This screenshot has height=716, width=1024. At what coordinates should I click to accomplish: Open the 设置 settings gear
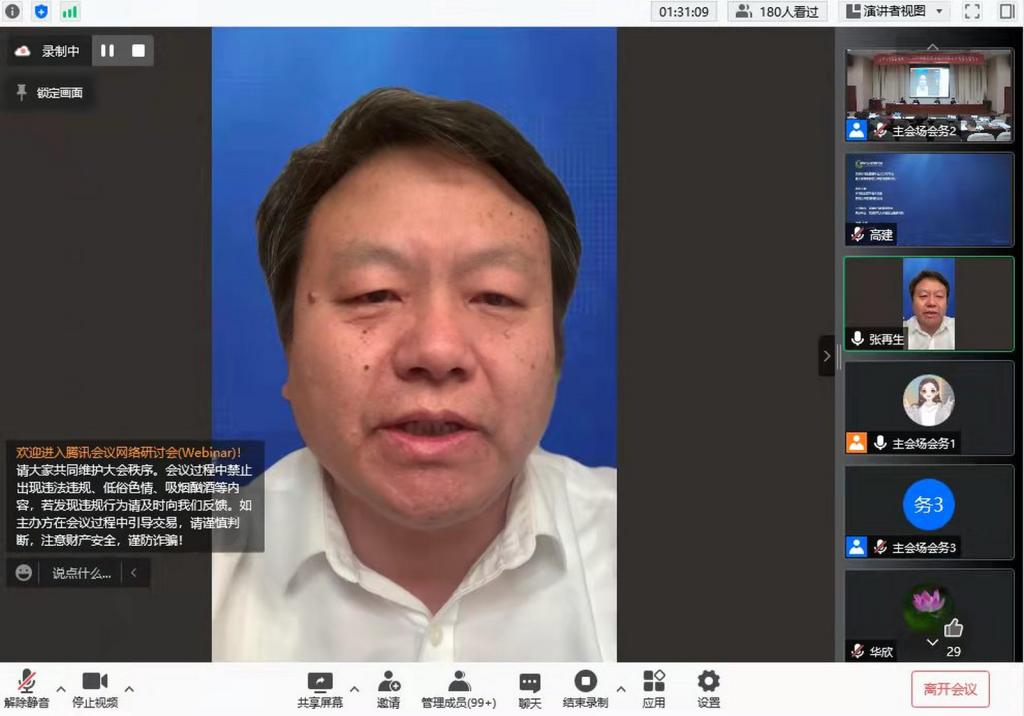point(708,683)
